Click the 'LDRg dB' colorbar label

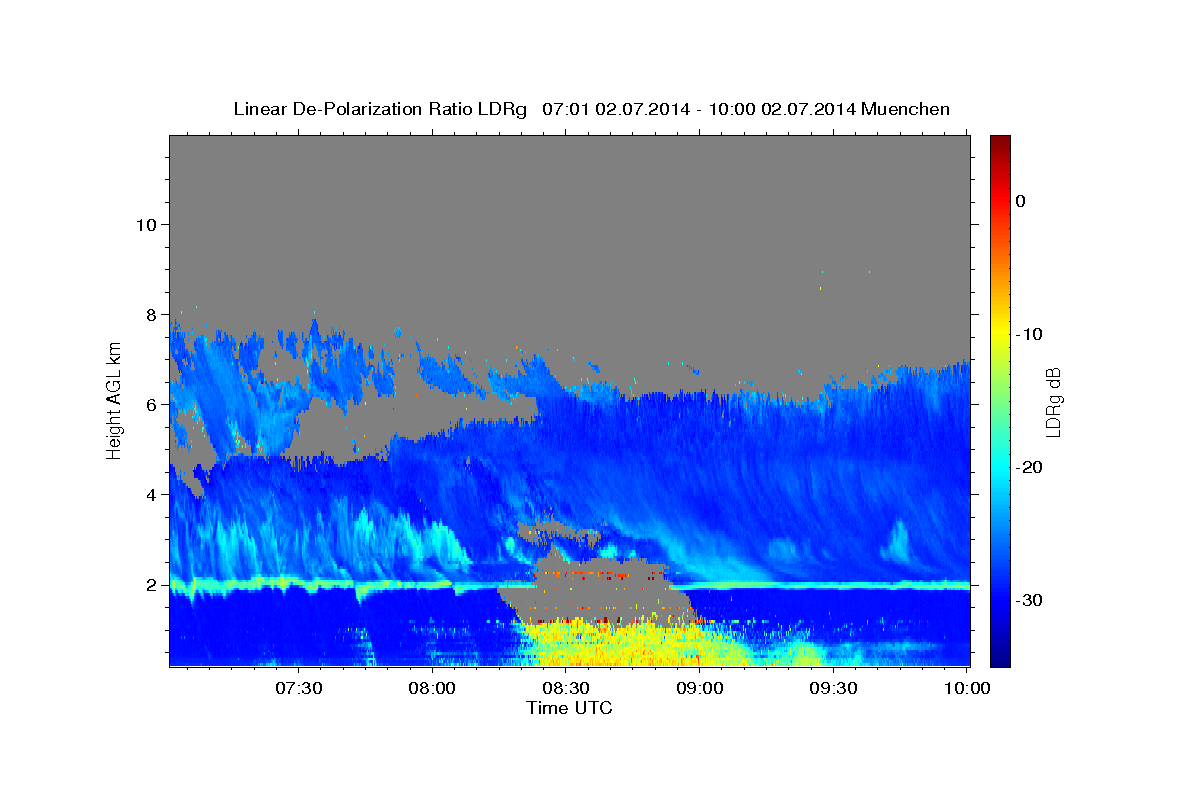tap(1053, 402)
